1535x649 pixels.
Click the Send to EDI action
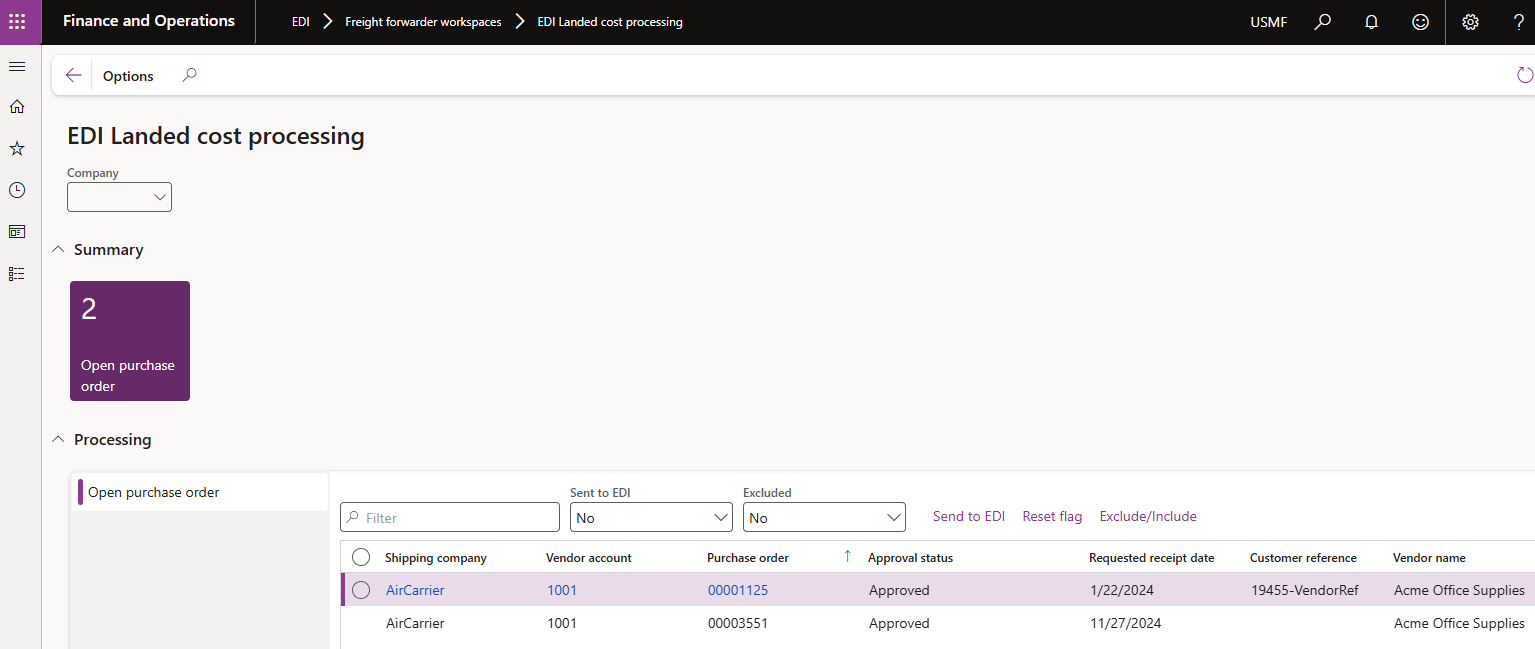click(967, 516)
